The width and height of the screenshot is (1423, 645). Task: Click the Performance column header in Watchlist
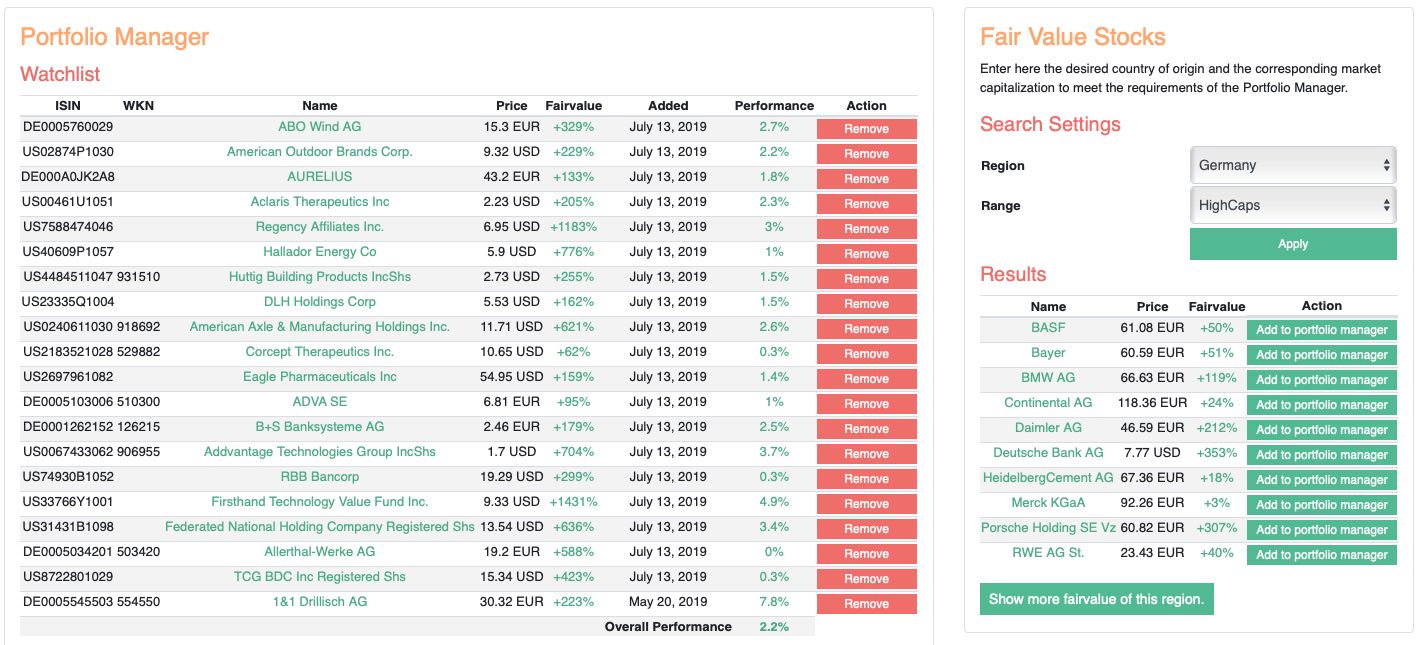tap(774, 105)
